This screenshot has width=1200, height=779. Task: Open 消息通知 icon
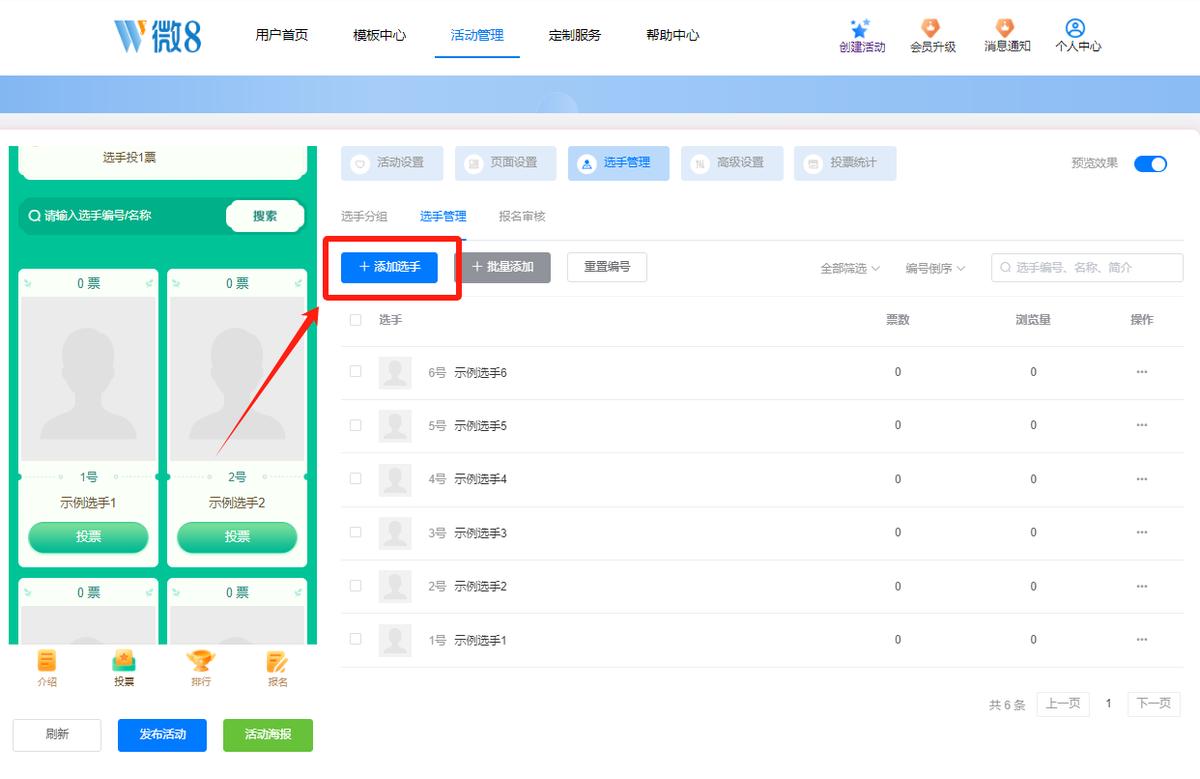(1006, 28)
